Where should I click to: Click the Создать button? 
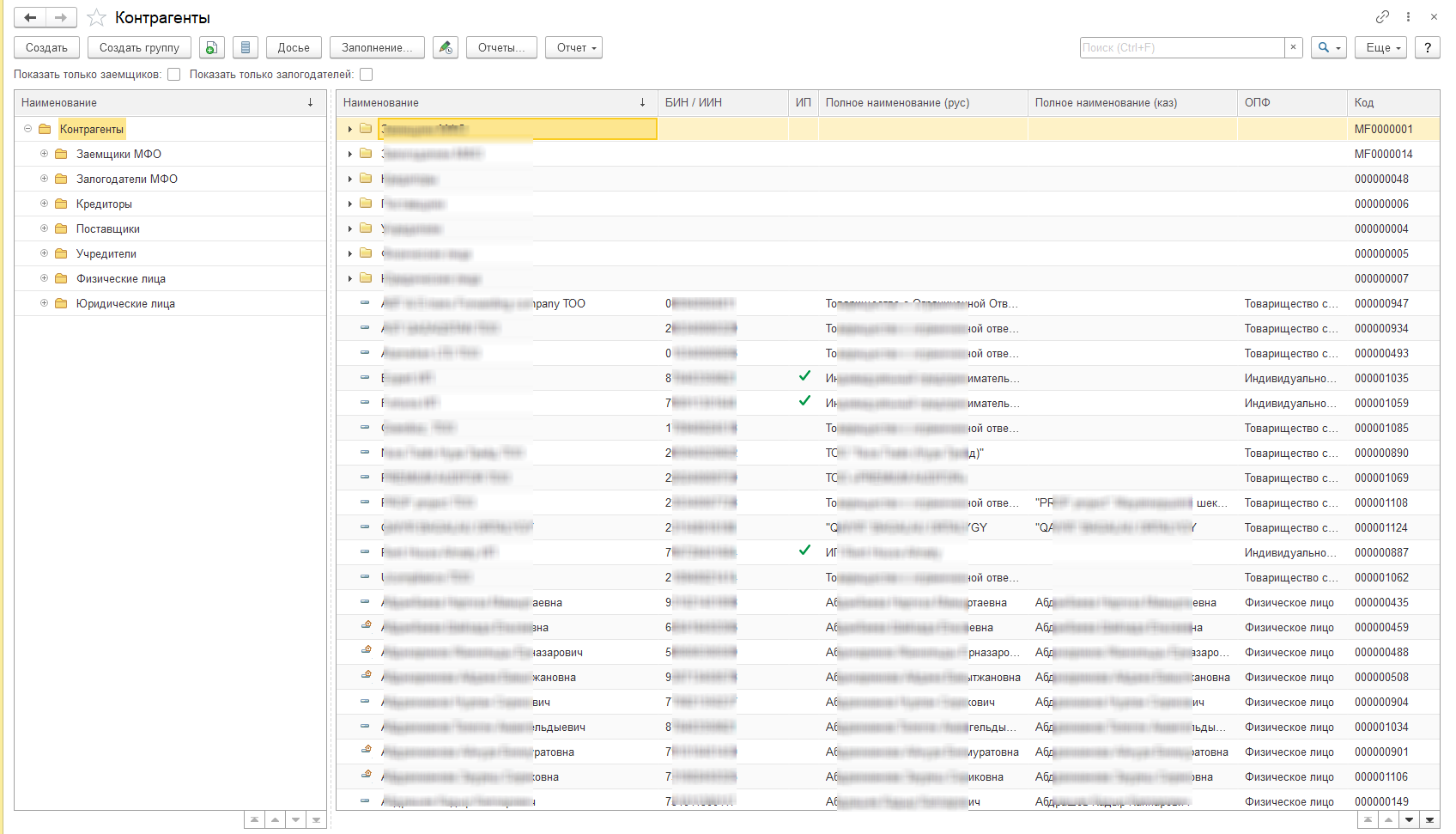46,47
